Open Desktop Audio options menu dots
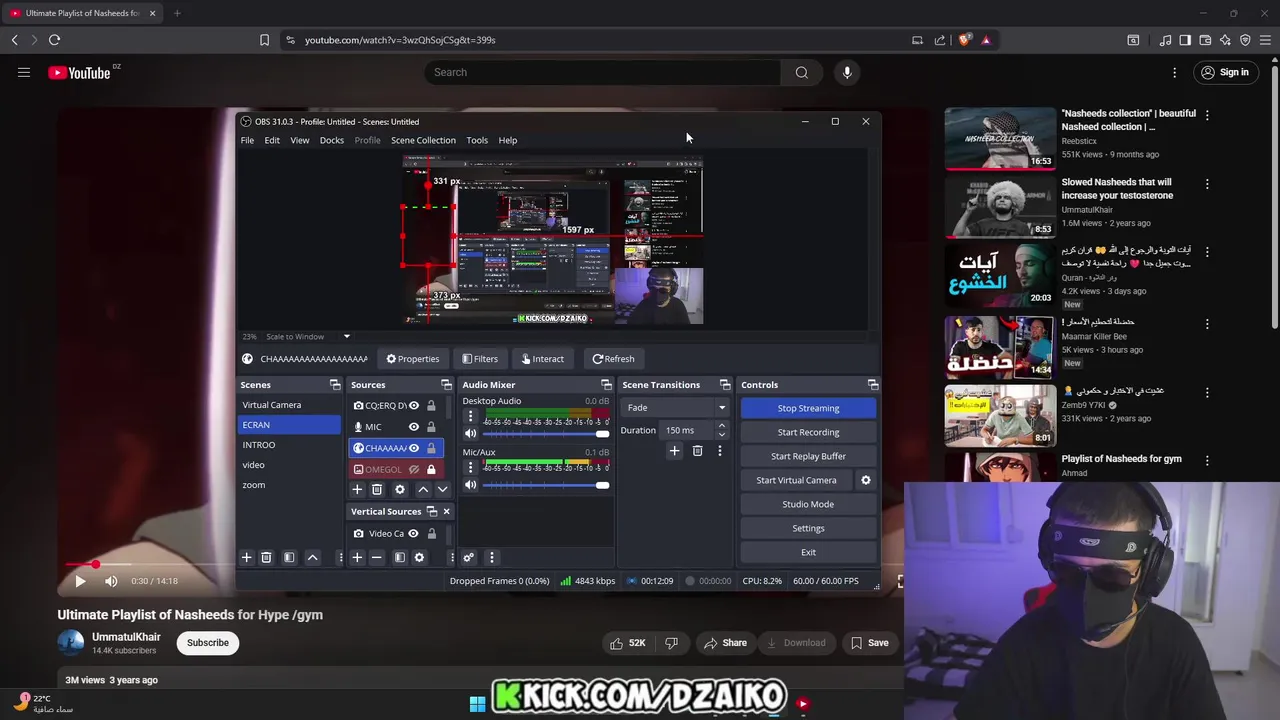1280x720 pixels. coord(470,416)
